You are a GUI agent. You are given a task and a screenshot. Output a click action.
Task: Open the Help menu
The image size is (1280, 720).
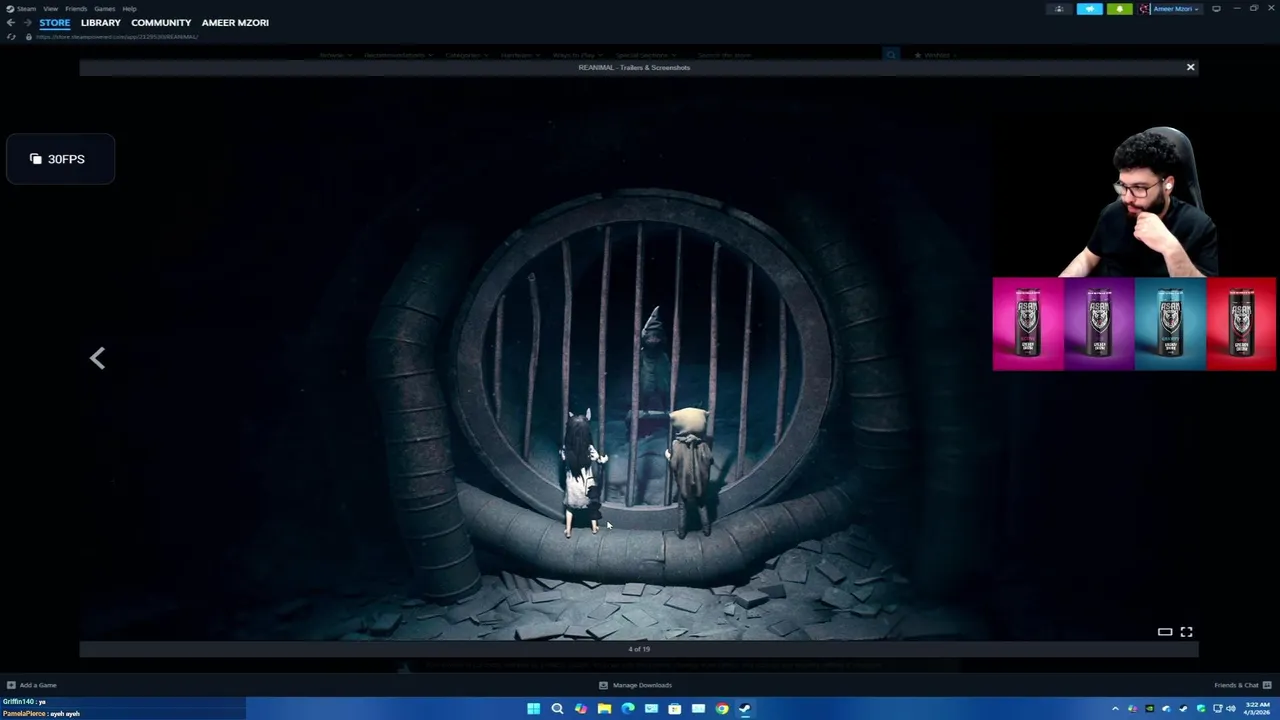coord(129,8)
